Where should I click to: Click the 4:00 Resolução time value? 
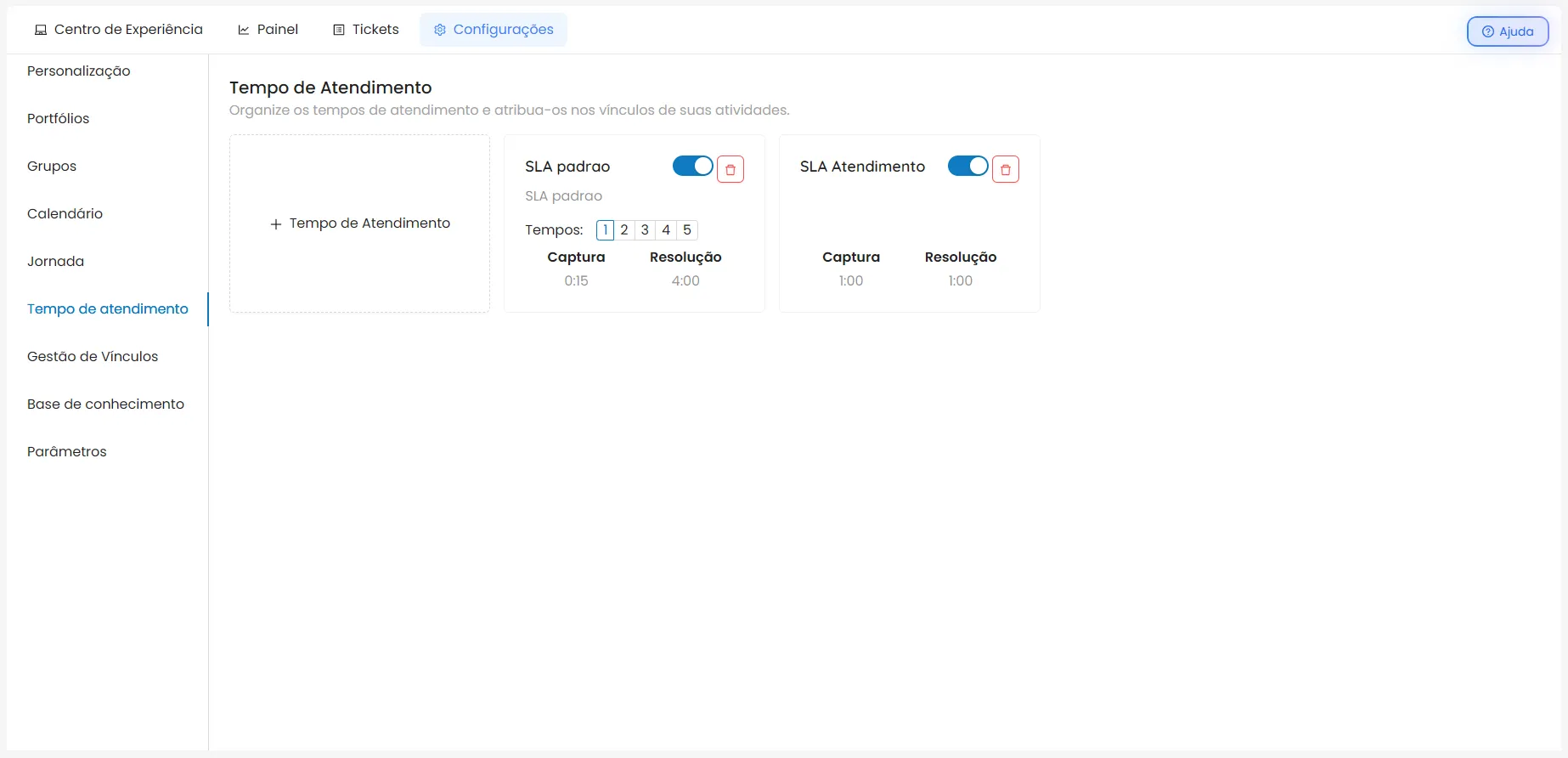[685, 281]
